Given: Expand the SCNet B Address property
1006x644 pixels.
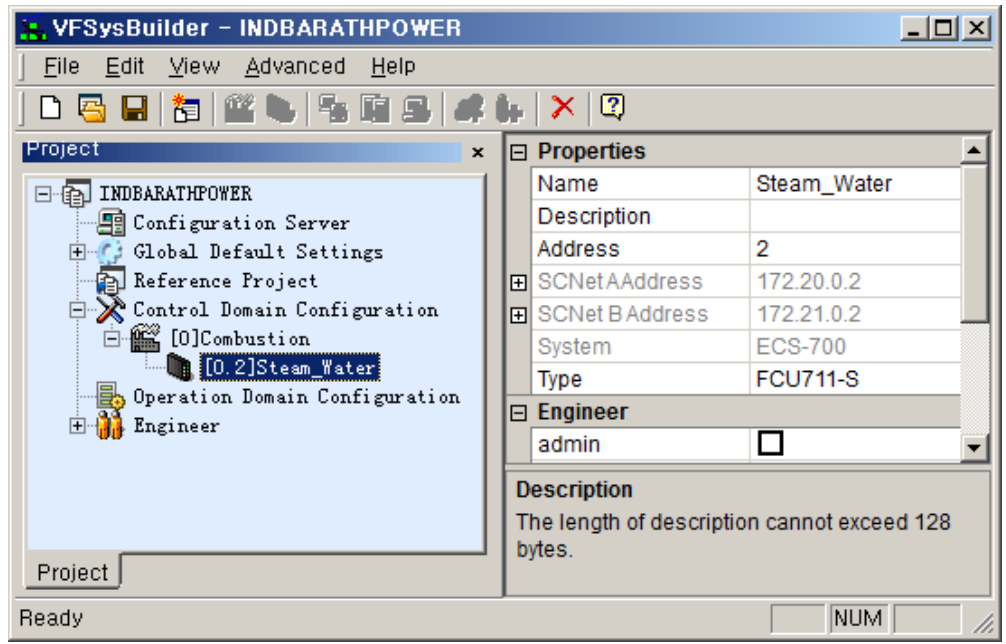Looking at the screenshot, I should click(x=518, y=315).
